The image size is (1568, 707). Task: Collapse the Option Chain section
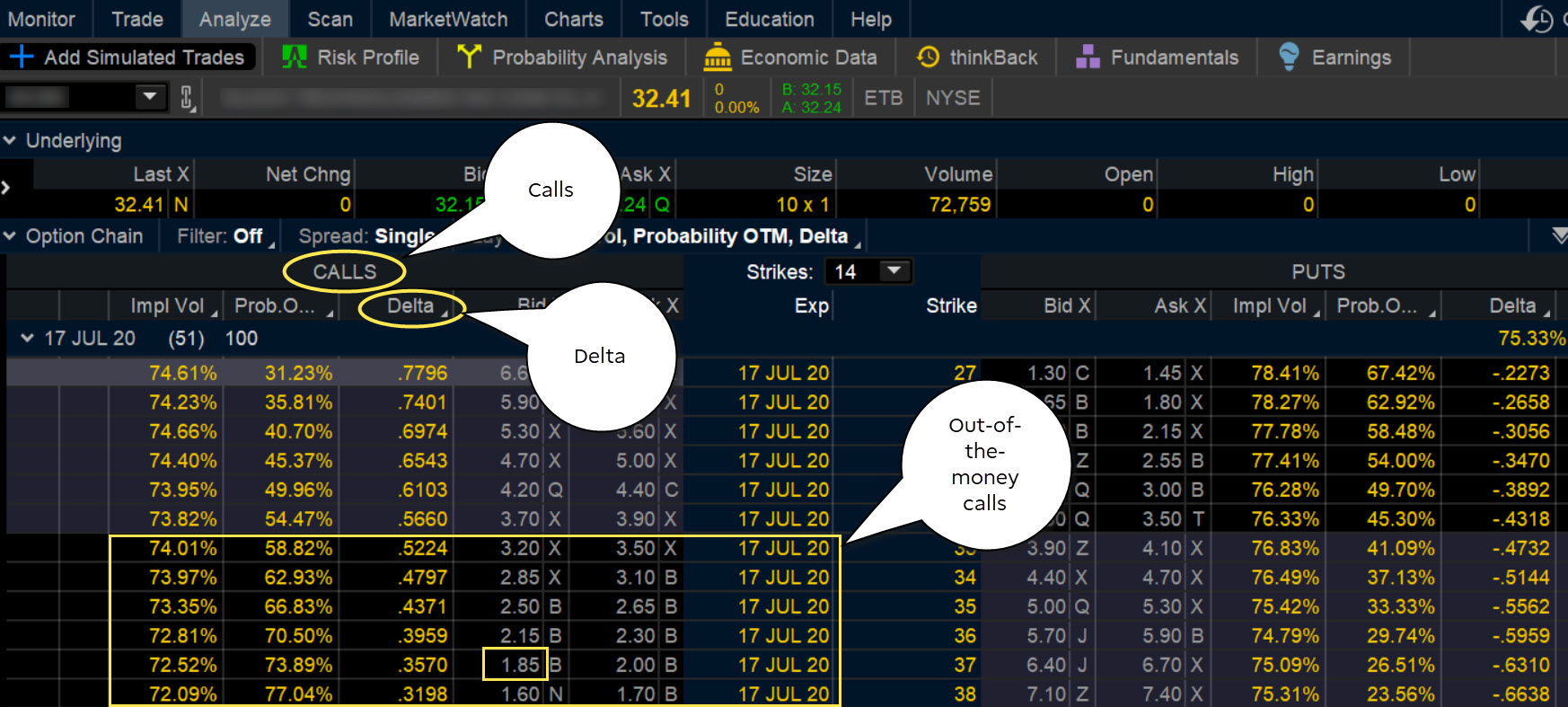pyautogui.click(x=10, y=236)
